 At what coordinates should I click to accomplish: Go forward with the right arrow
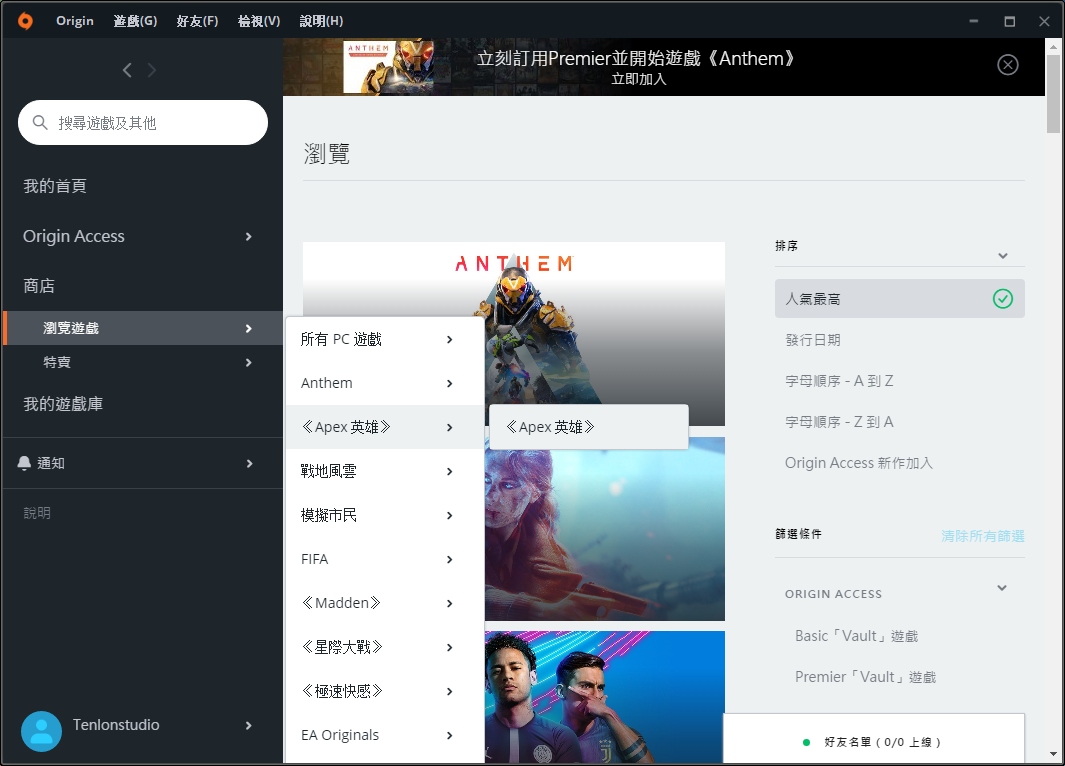point(151,70)
